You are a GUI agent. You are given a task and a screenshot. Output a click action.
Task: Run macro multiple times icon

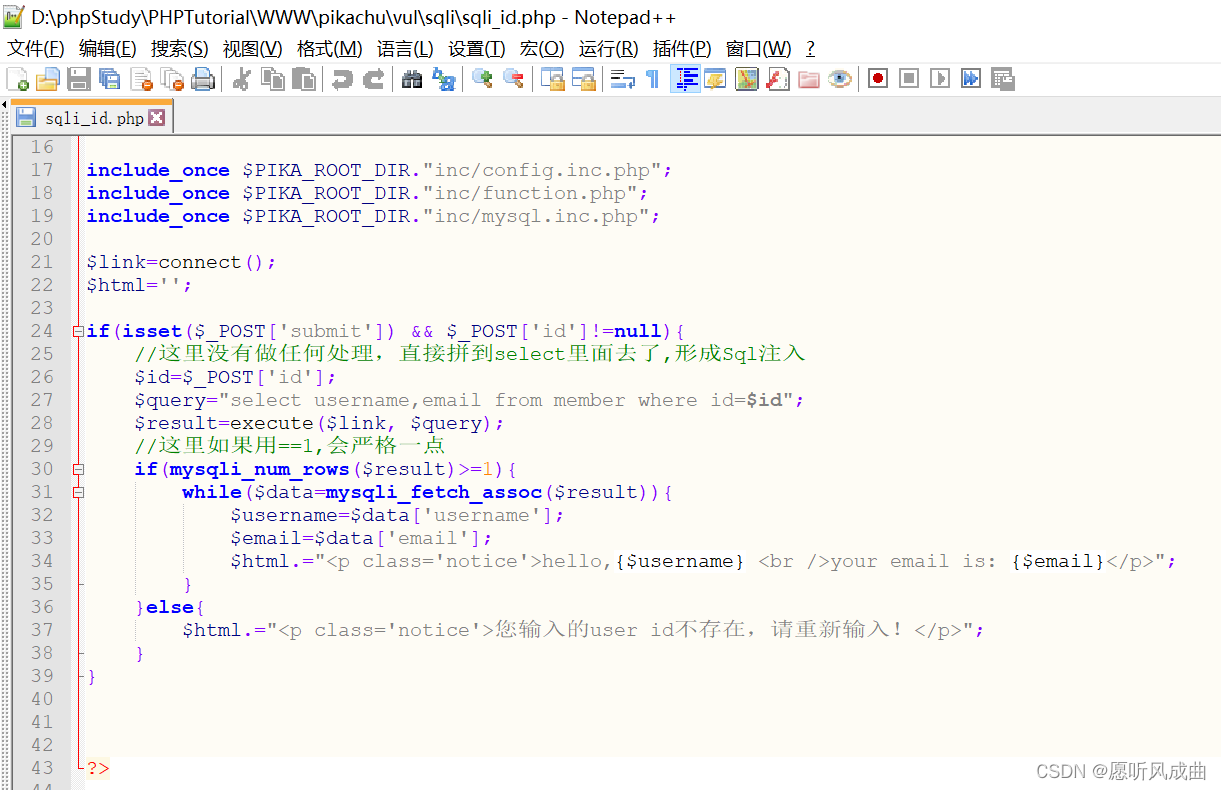(971, 79)
